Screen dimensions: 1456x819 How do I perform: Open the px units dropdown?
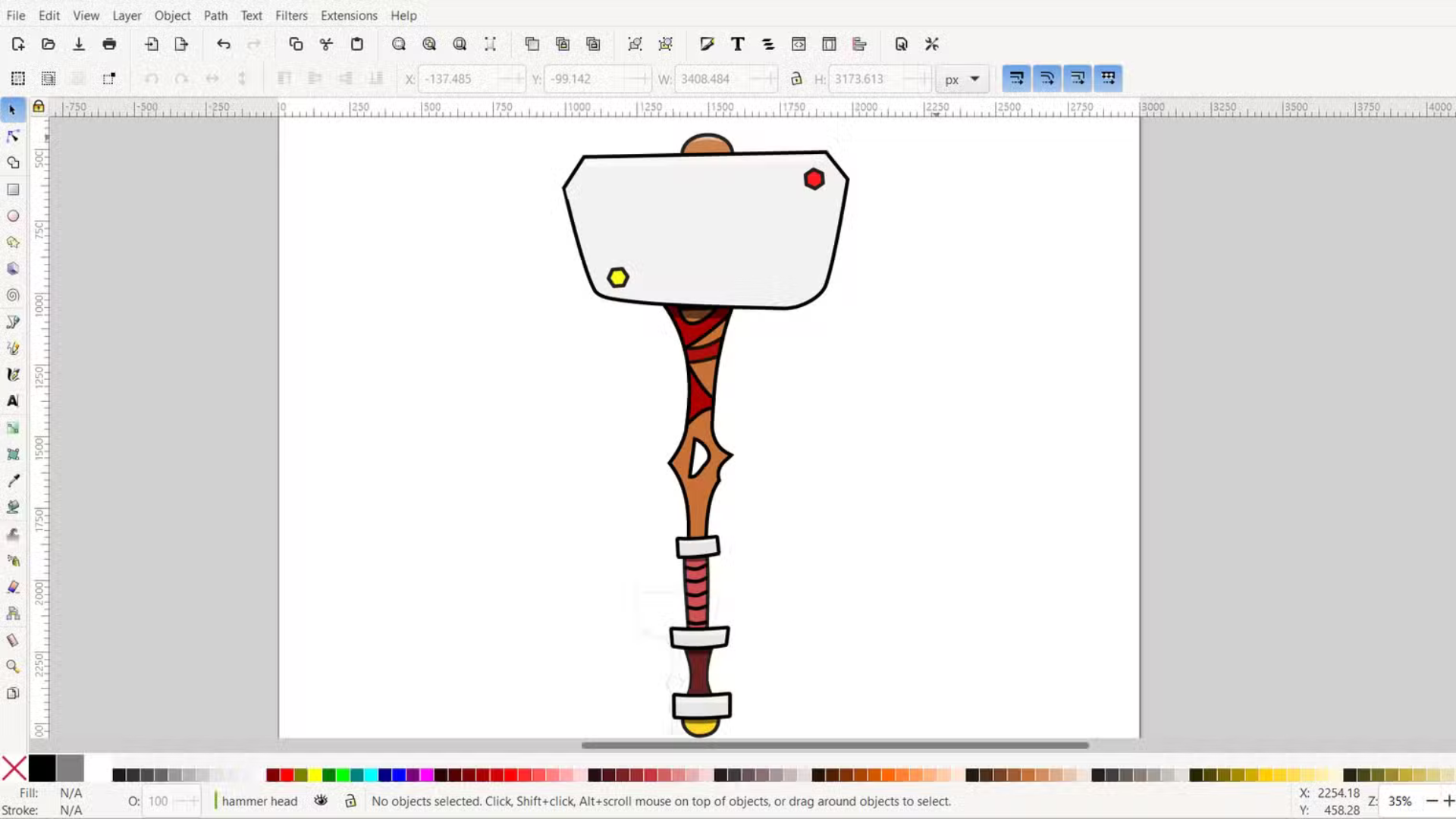tap(962, 79)
